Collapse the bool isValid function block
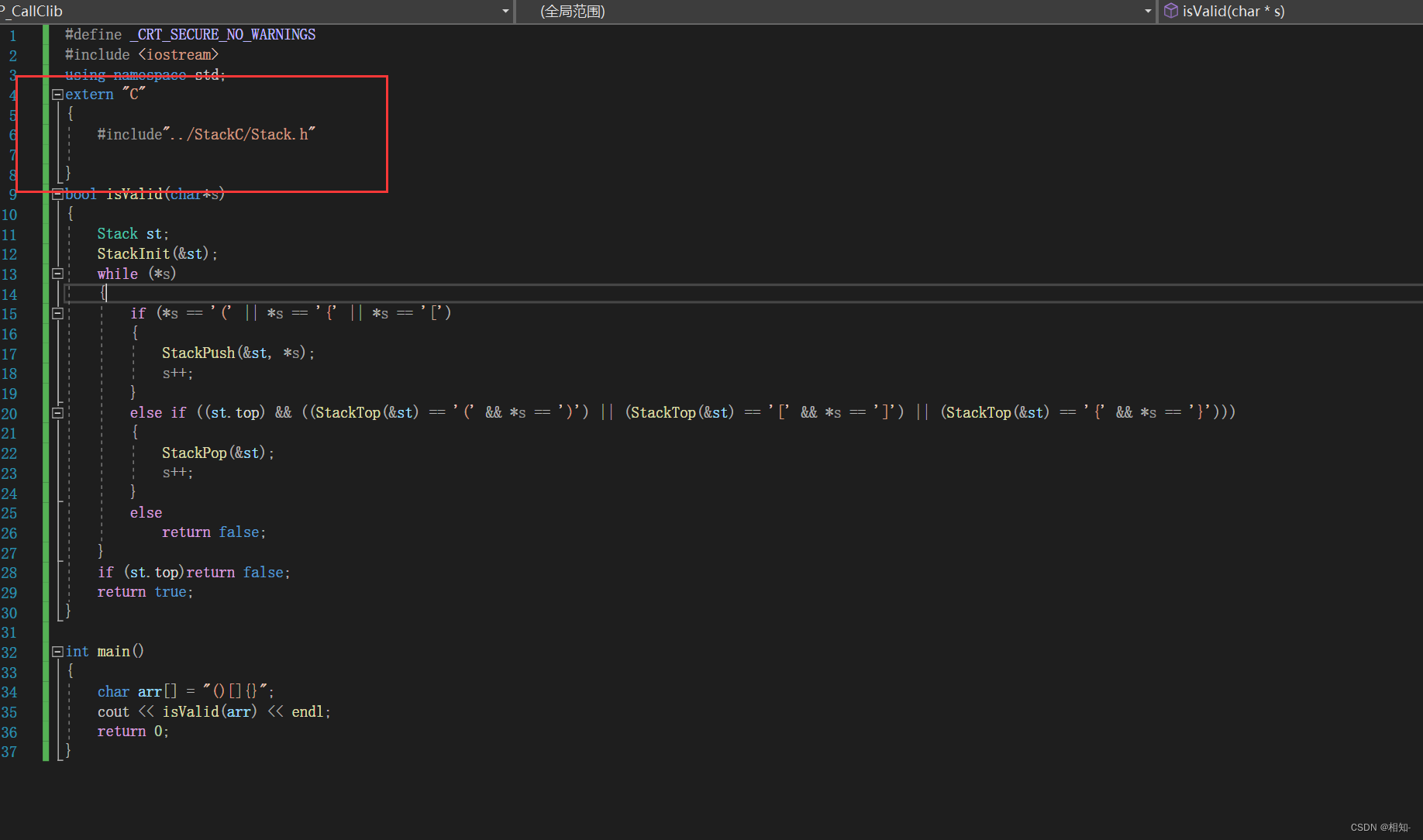Screen dimensions: 1423x840 pyautogui.click(x=57, y=195)
